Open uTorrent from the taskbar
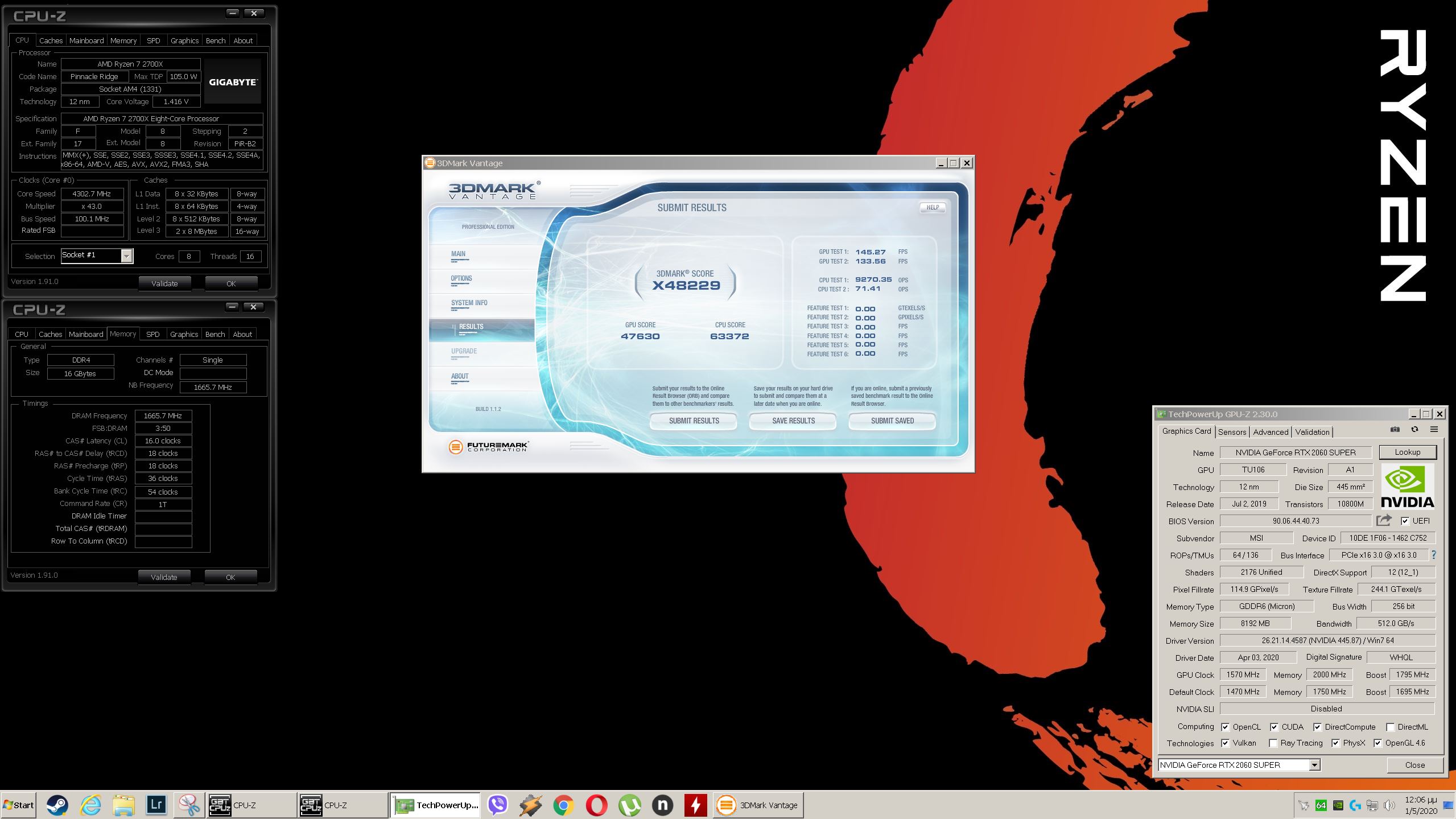Screen dimensions: 1456x819 pos(629,805)
